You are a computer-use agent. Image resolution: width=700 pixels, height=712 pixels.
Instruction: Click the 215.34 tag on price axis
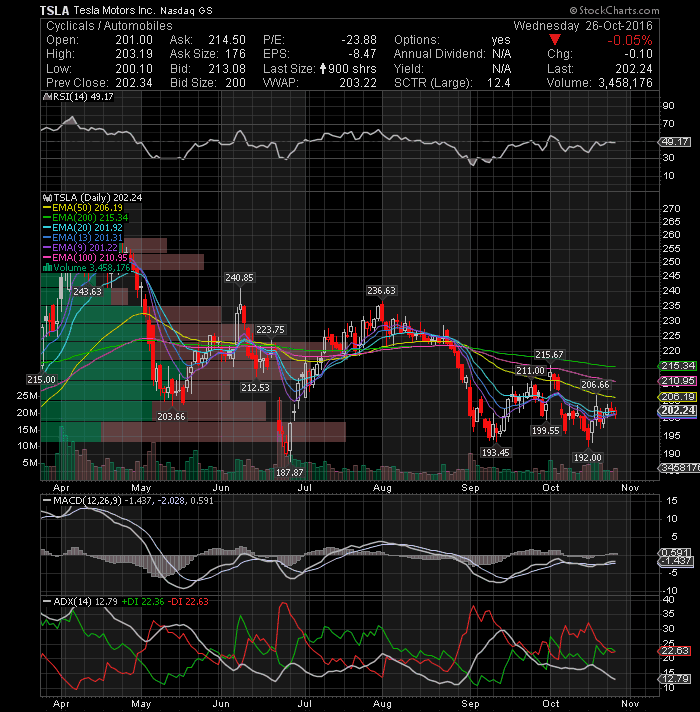coord(676,366)
